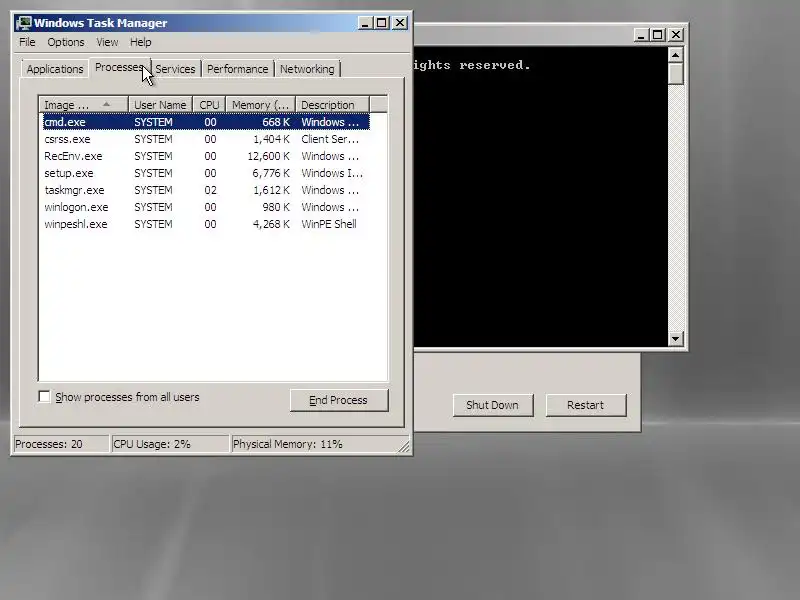800x600 pixels.
Task: Open the File menu
Action: [x=27, y=42]
